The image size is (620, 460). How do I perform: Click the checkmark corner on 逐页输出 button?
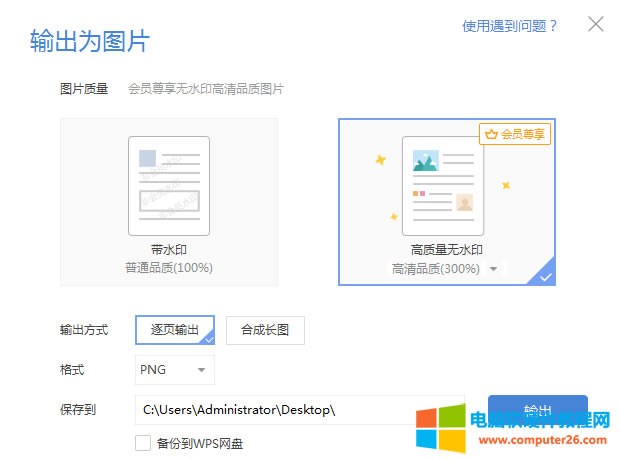click(209, 339)
